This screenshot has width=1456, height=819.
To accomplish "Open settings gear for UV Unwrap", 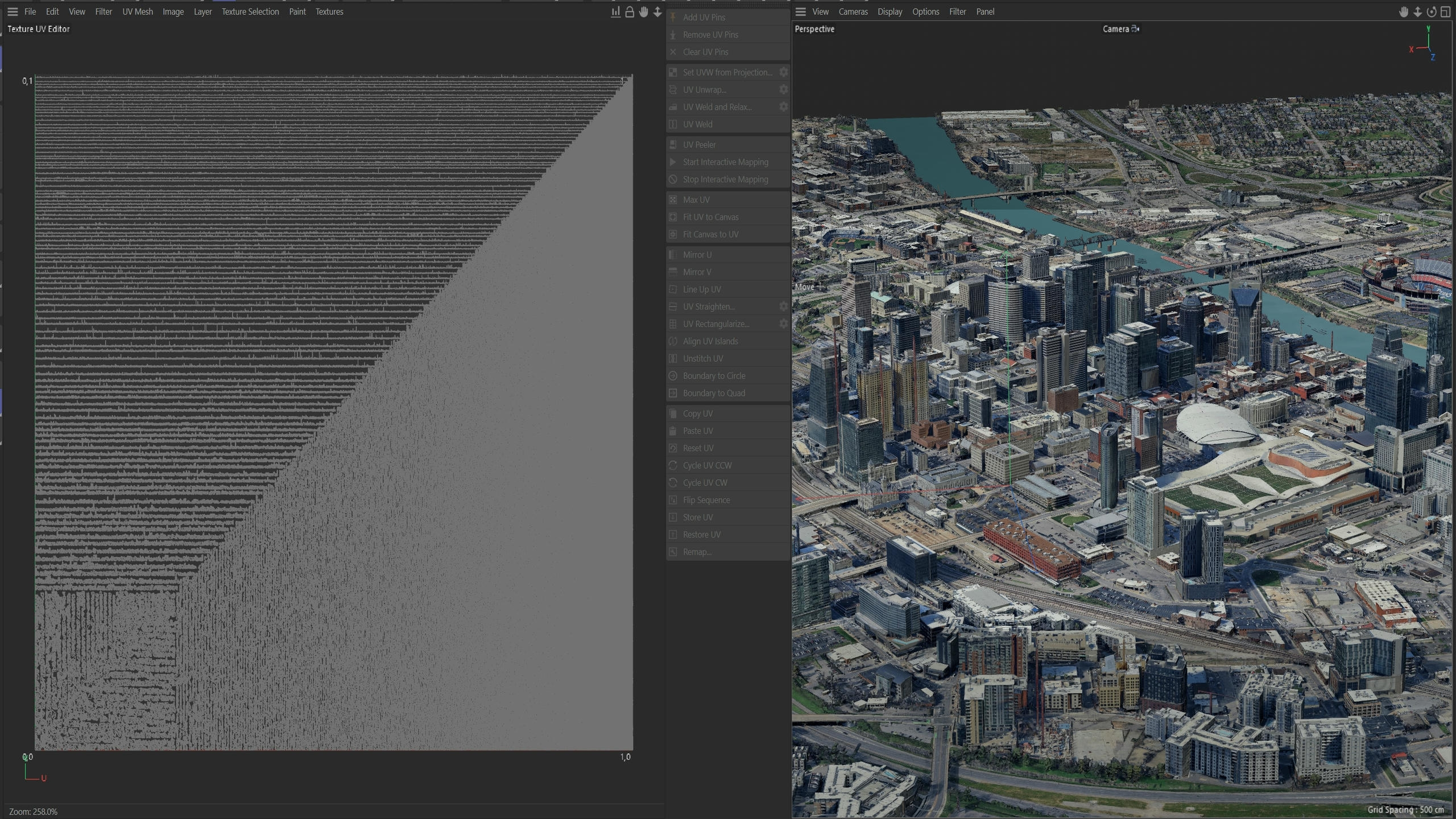I will 784,89.
